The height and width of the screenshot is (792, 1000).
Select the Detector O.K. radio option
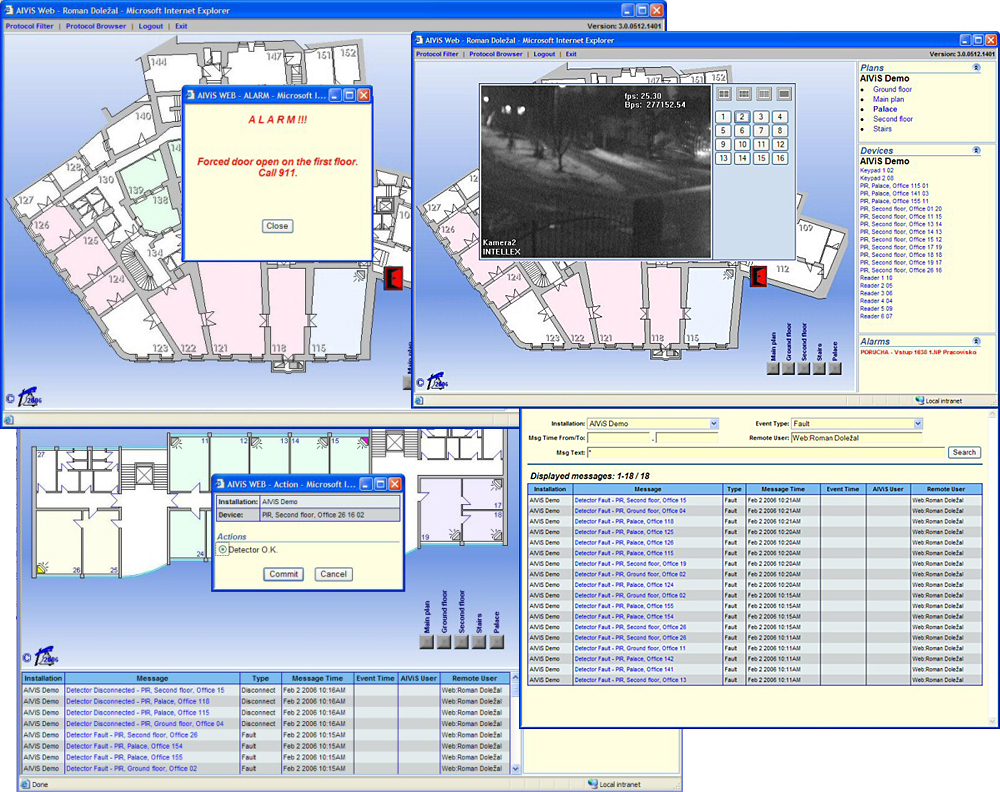[222, 550]
